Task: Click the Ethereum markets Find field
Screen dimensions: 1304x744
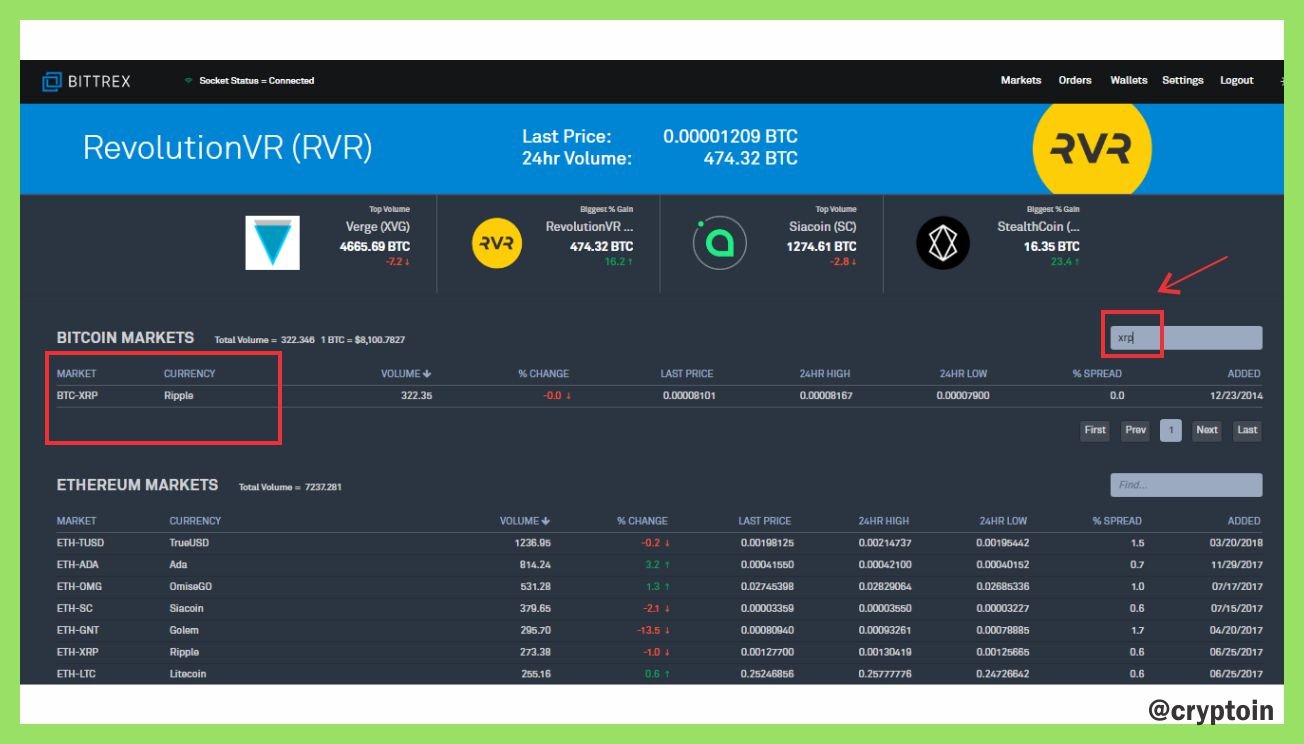Action: 1186,485
